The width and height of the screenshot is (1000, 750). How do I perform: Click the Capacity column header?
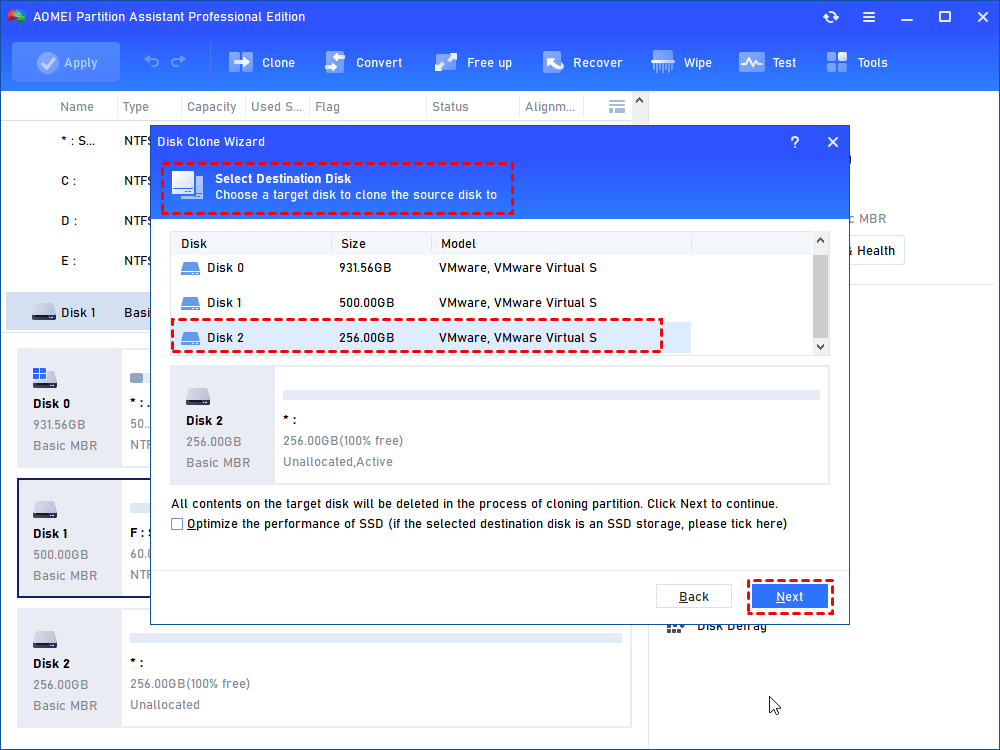pyautogui.click(x=212, y=107)
